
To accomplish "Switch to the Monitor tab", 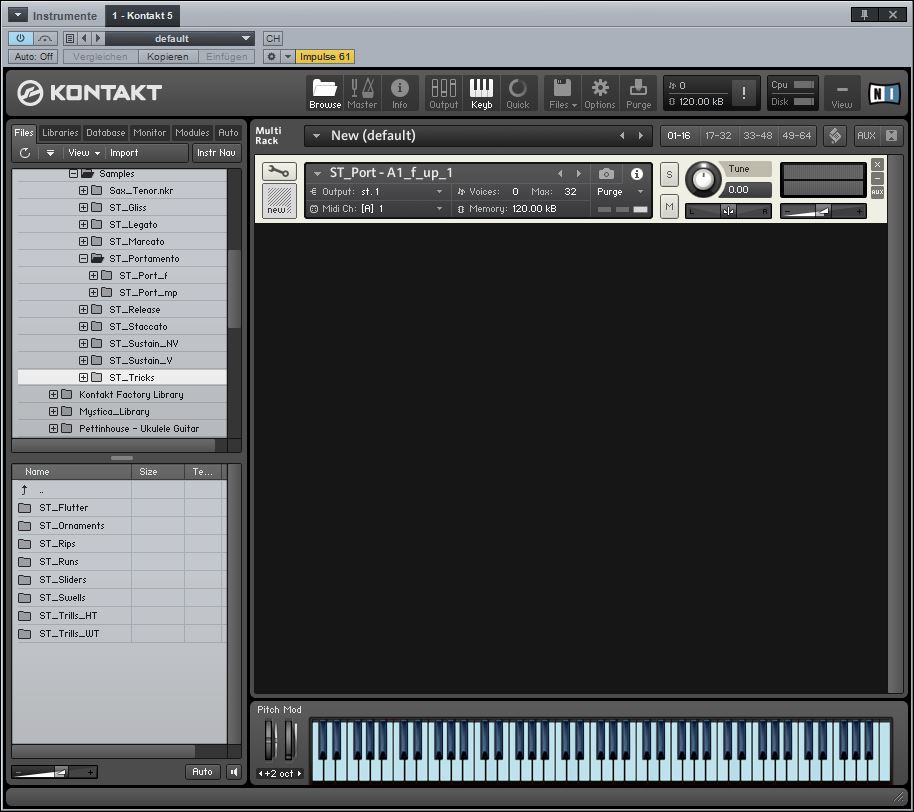I will [150, 133].
